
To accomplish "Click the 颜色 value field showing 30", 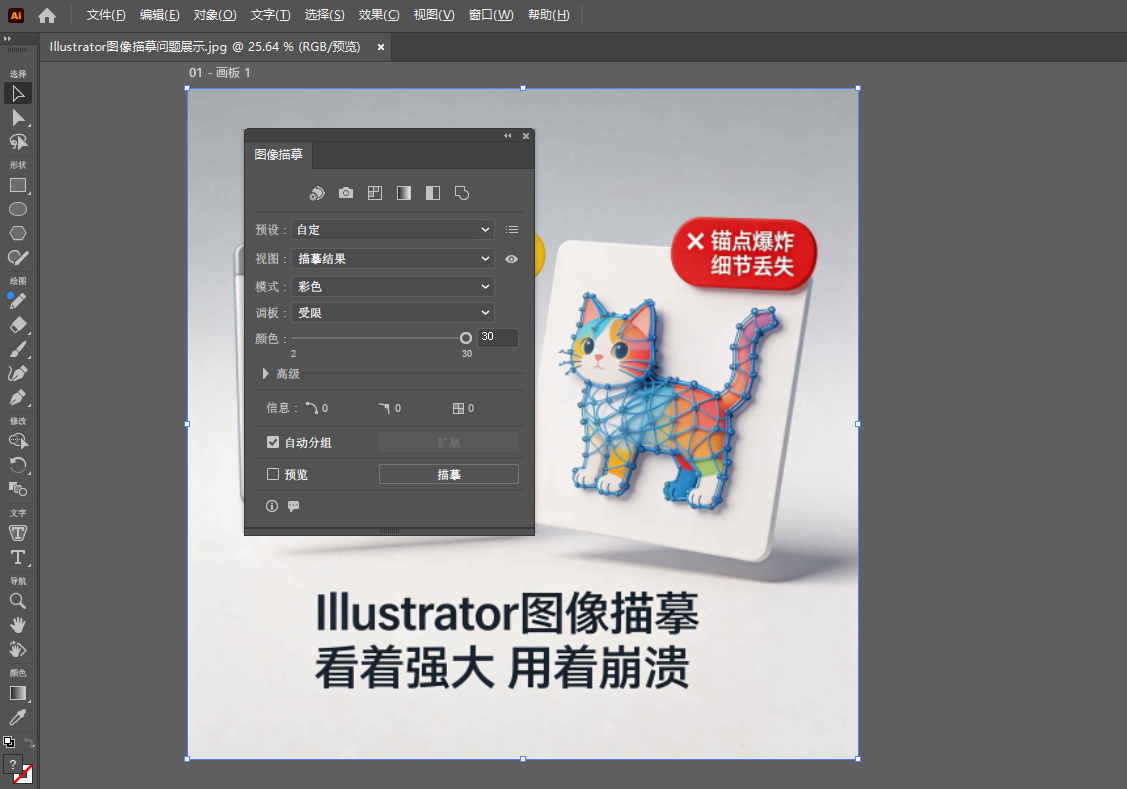I will pyautogui.click(x=497, y=337).
